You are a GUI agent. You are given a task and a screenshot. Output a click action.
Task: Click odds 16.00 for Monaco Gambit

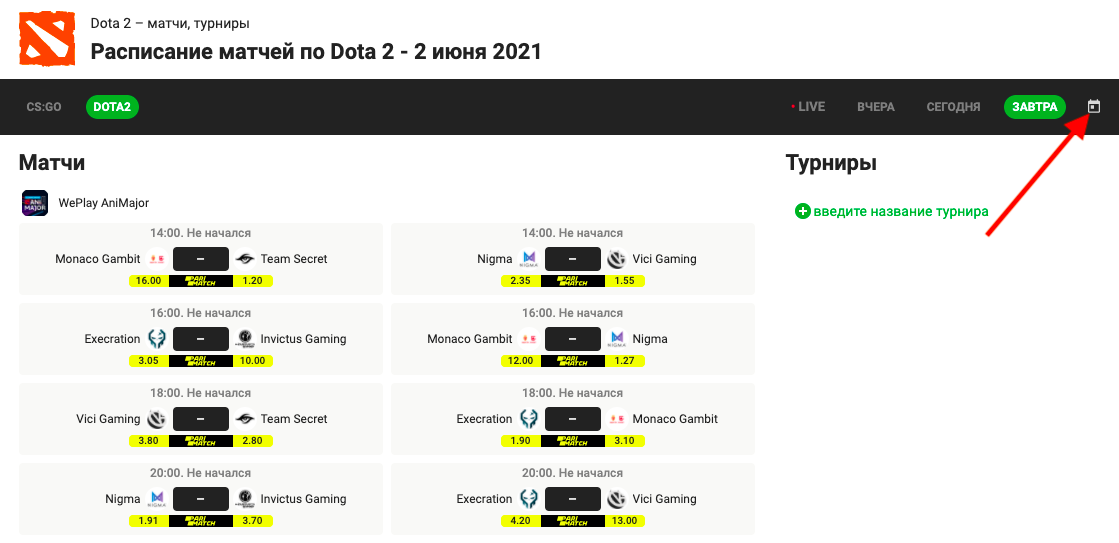point(148,281)
